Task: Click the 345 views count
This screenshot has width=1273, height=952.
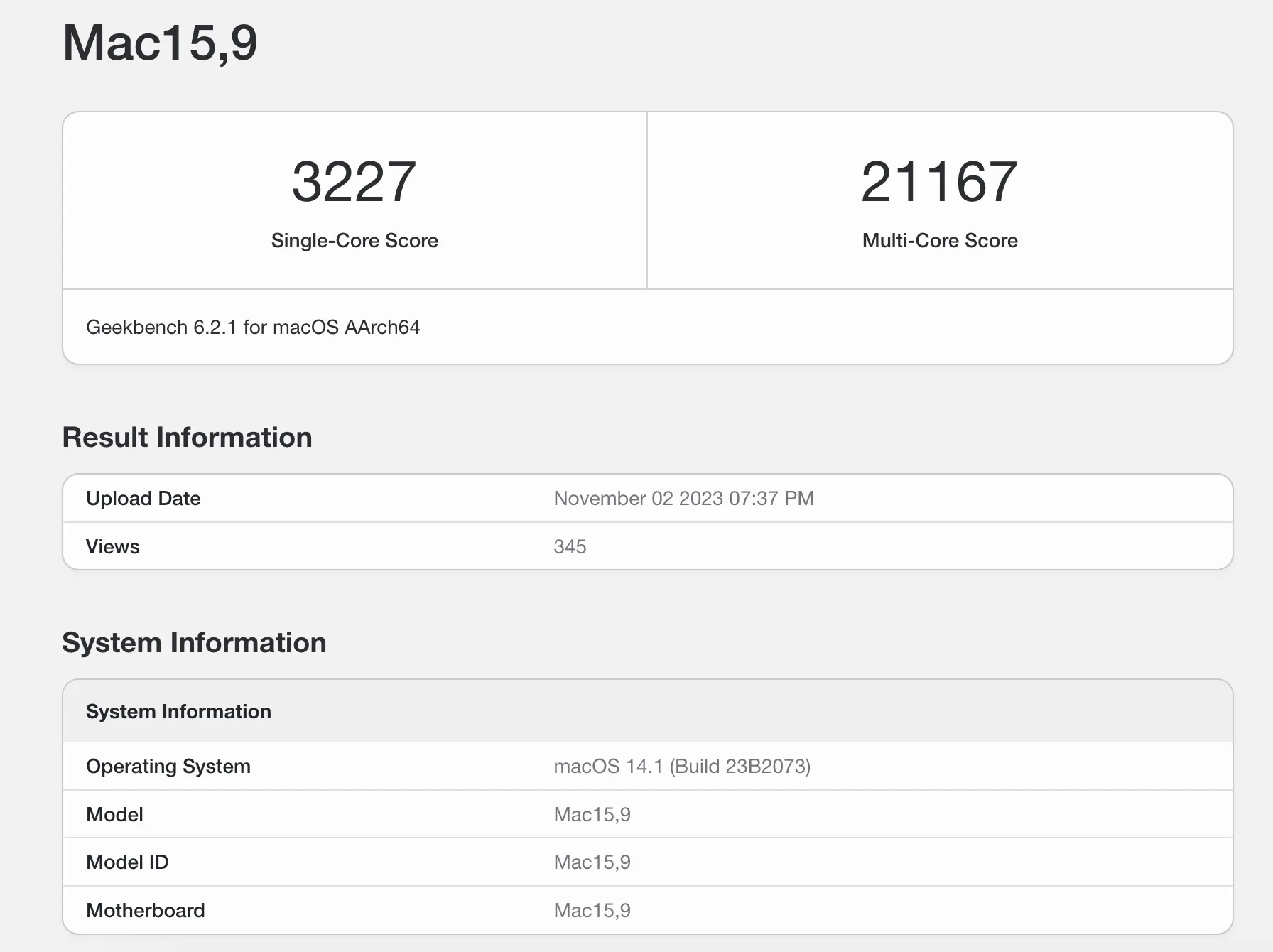Action: [x=570, y=547]
